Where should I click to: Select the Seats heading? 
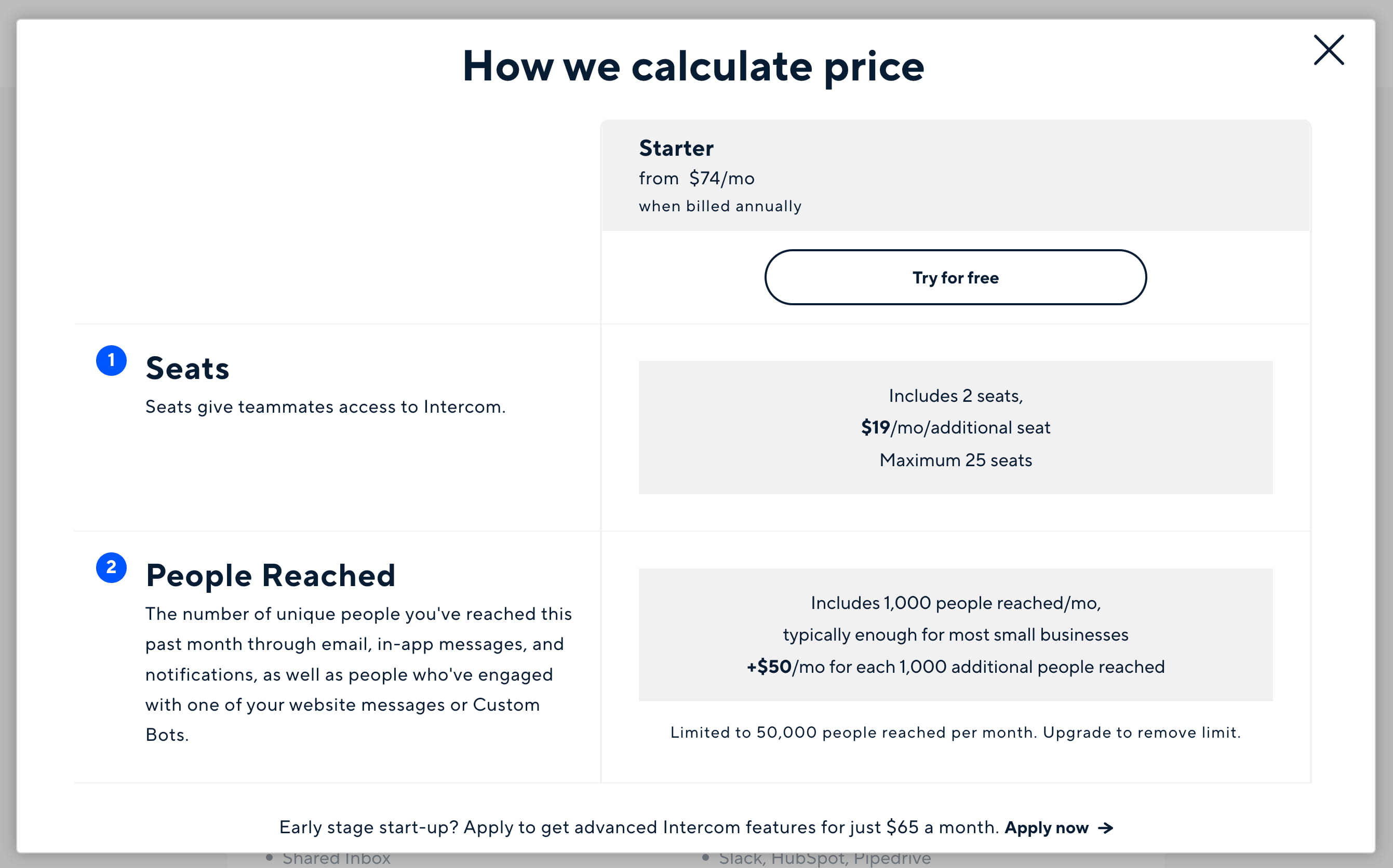click(x=187, y=368)
